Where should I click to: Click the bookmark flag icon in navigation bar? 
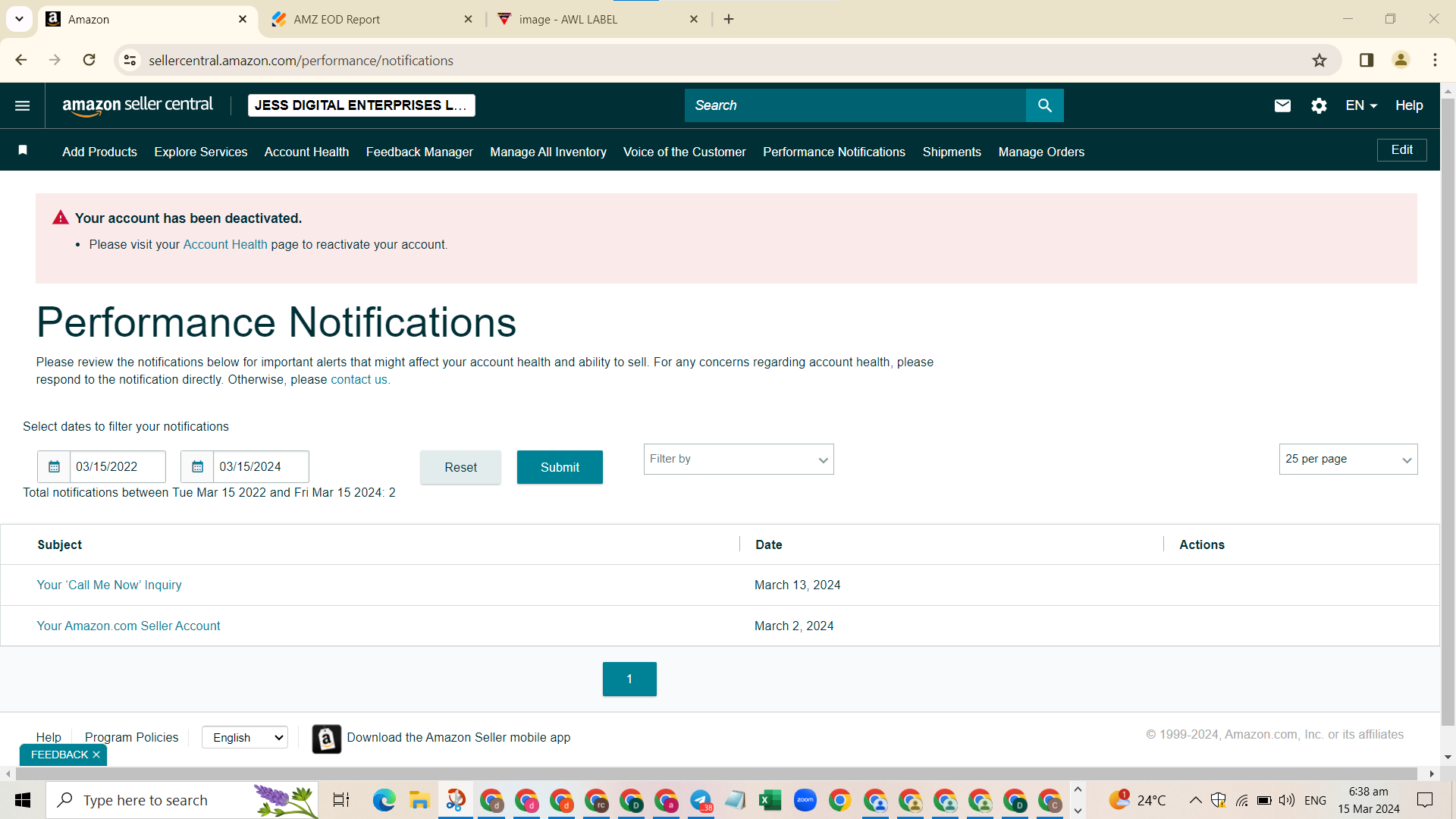coord(23,150)
